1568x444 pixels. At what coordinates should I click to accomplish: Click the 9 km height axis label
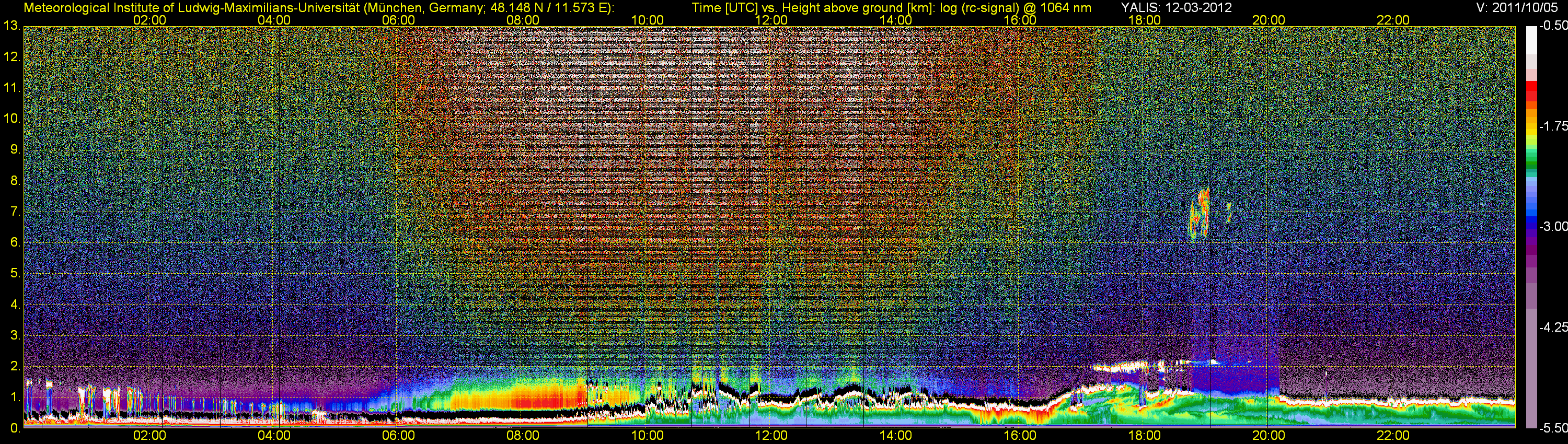pyautogui.click(x=15, y=149)
